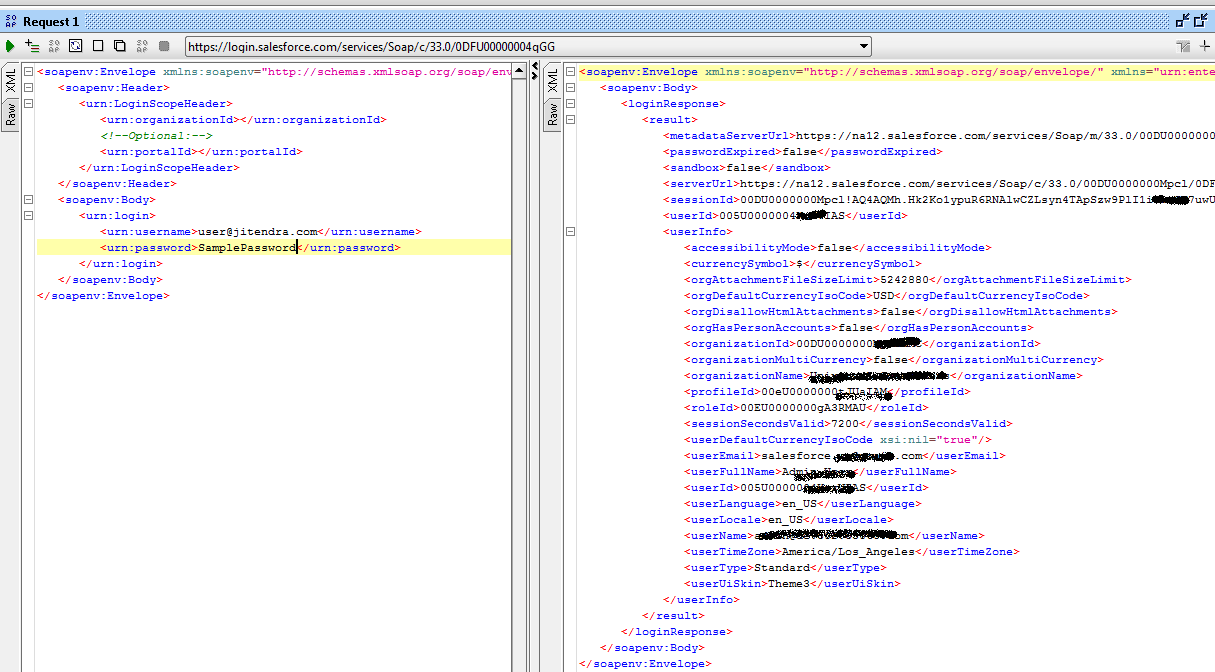Viewport: 1215px width, 672px height.
Task: Click userType Standard line
Action: point(785,568)
